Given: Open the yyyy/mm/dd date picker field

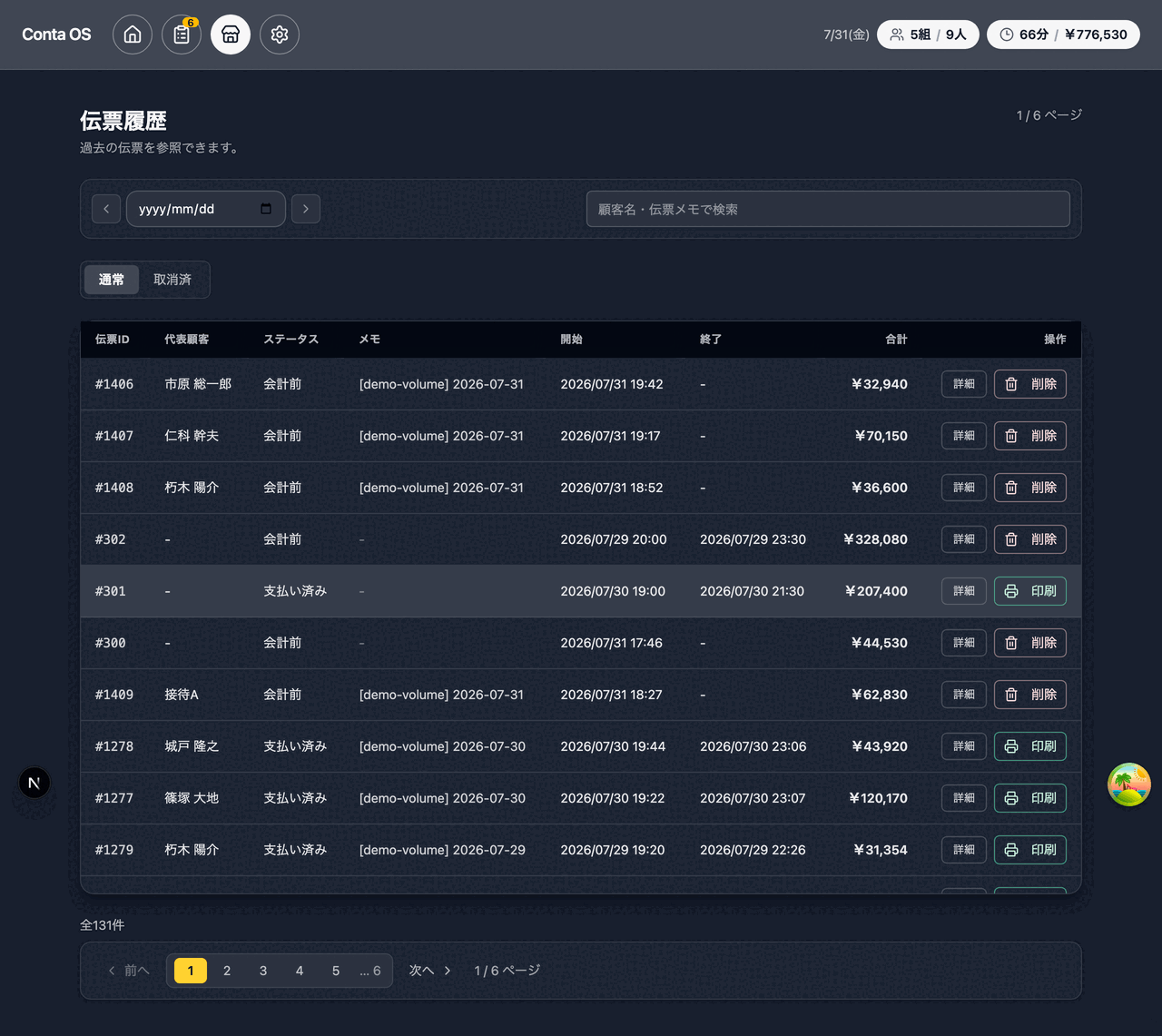Looking at the screenshot, I should [206, 209].
